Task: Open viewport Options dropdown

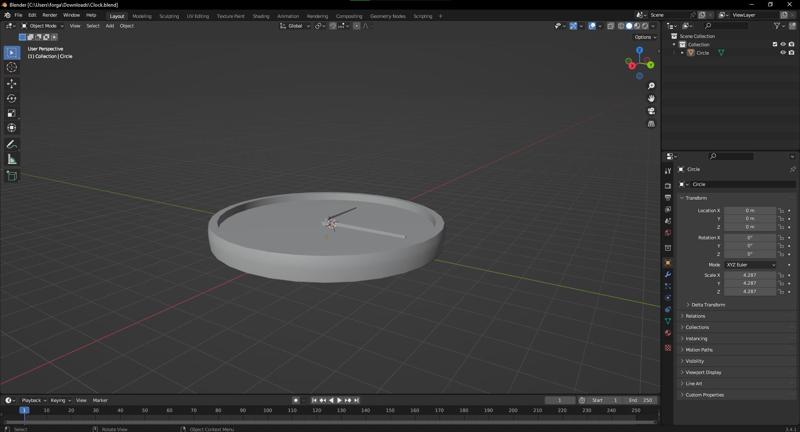Action: tap(645, 37)
